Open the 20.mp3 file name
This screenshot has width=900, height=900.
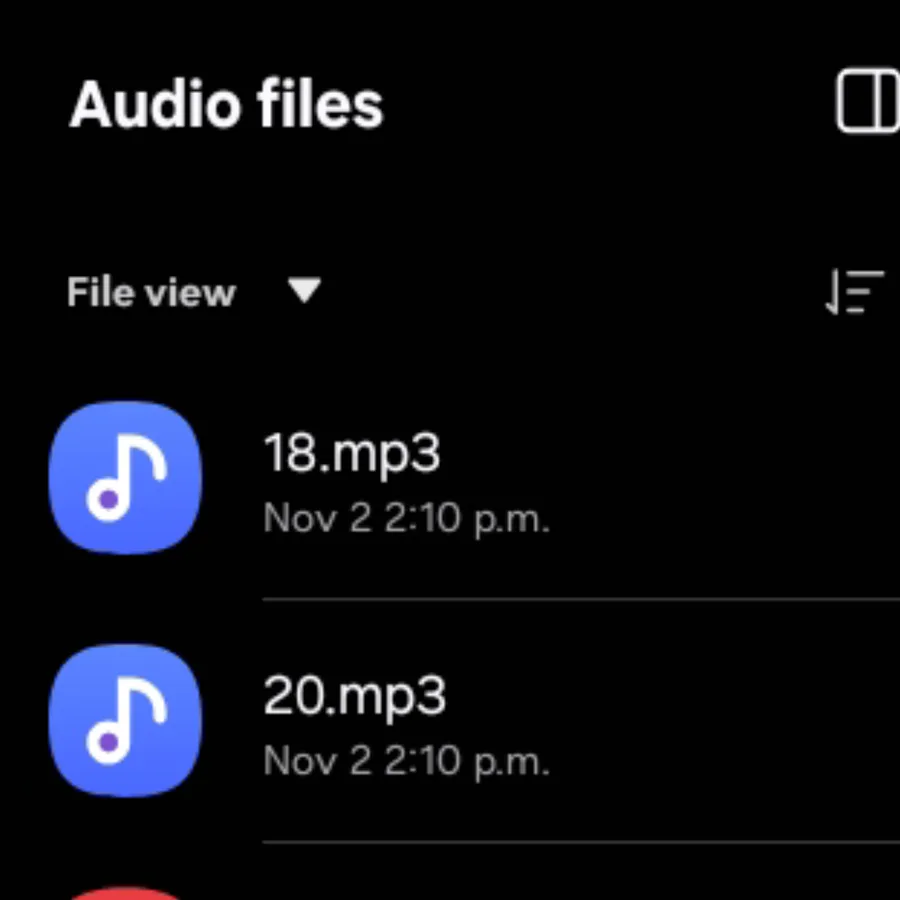[x=354, y=696]
